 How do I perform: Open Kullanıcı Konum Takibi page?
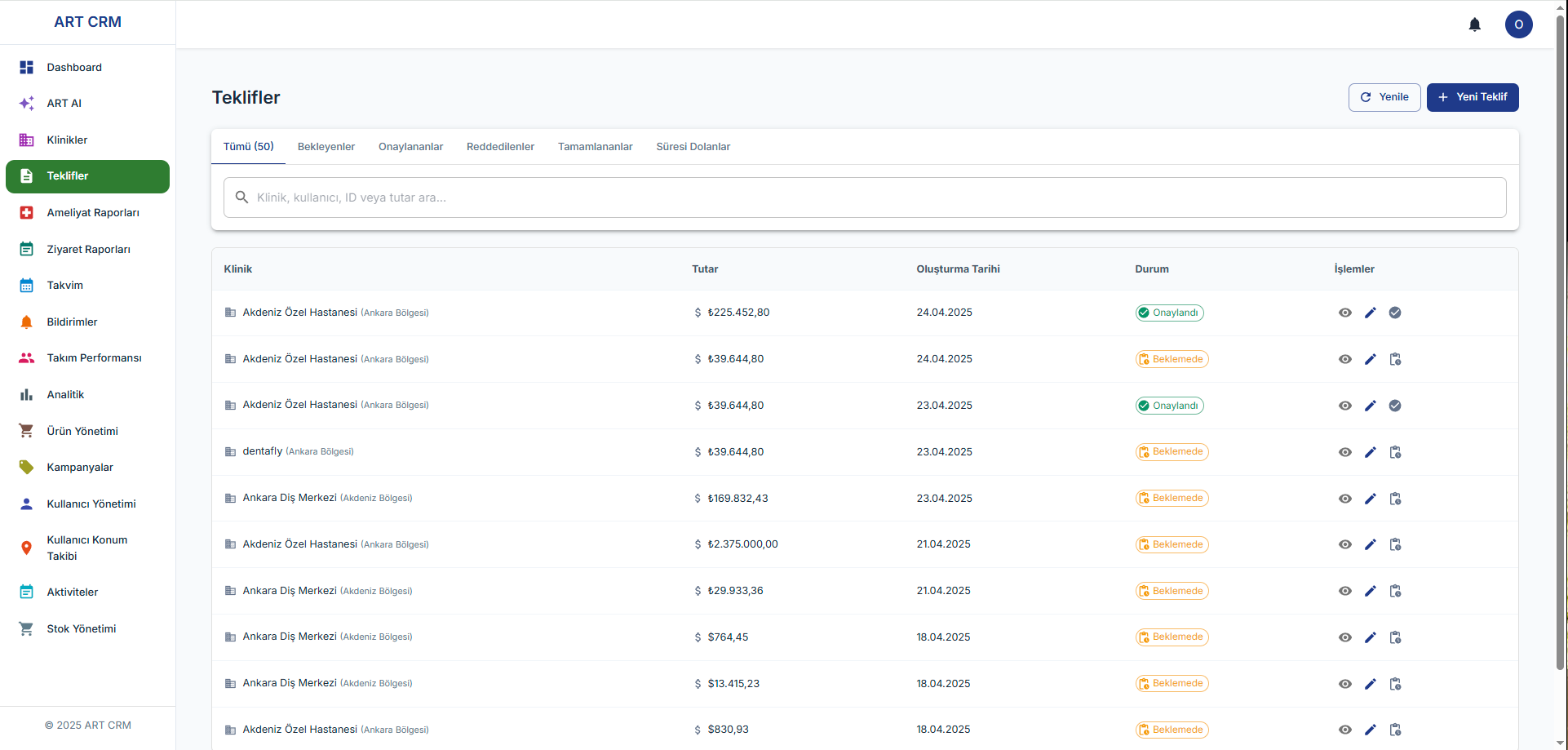point(87,548)
